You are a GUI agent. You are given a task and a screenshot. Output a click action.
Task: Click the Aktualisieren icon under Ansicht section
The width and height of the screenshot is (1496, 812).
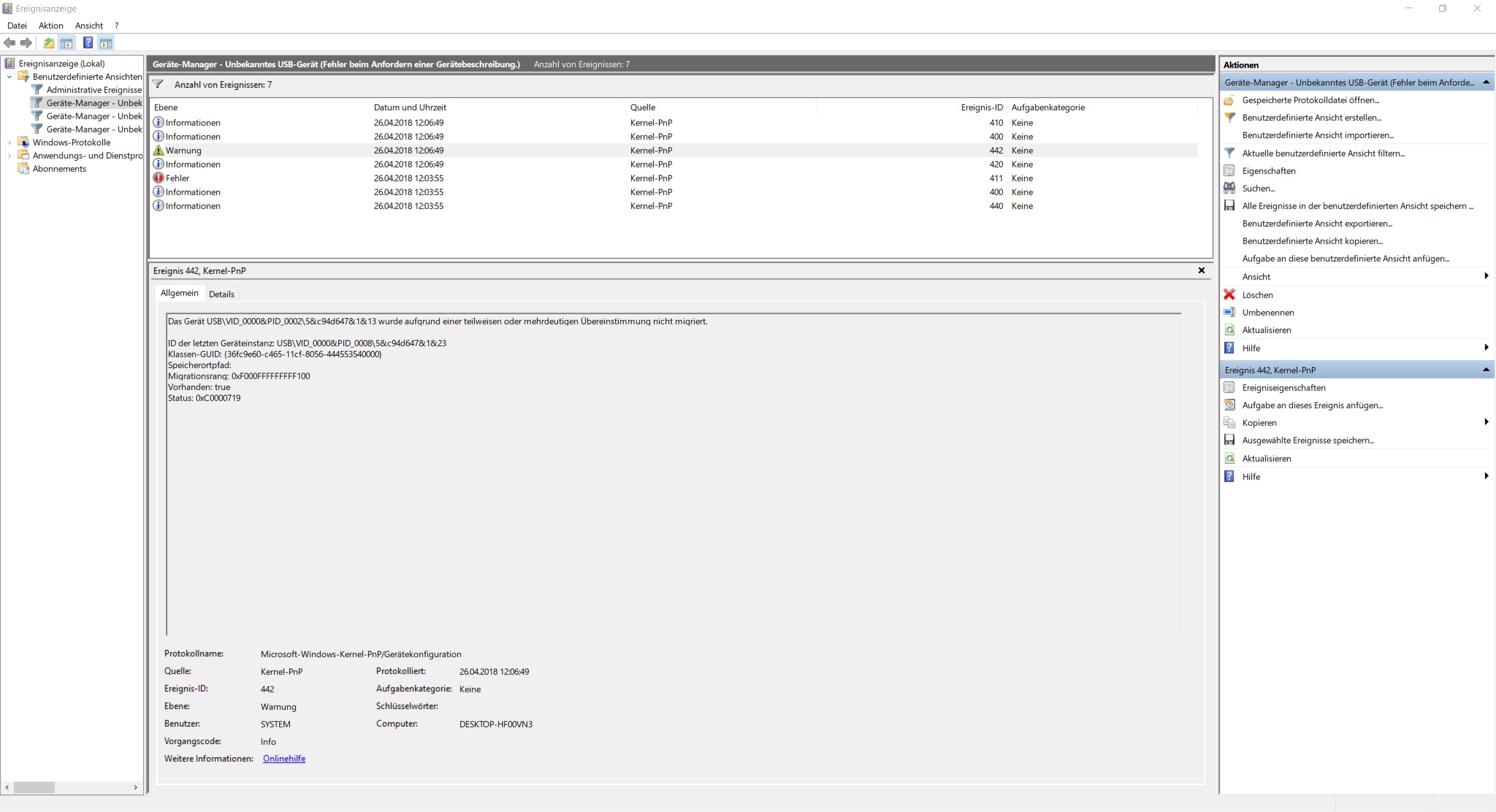point(1230,330)
